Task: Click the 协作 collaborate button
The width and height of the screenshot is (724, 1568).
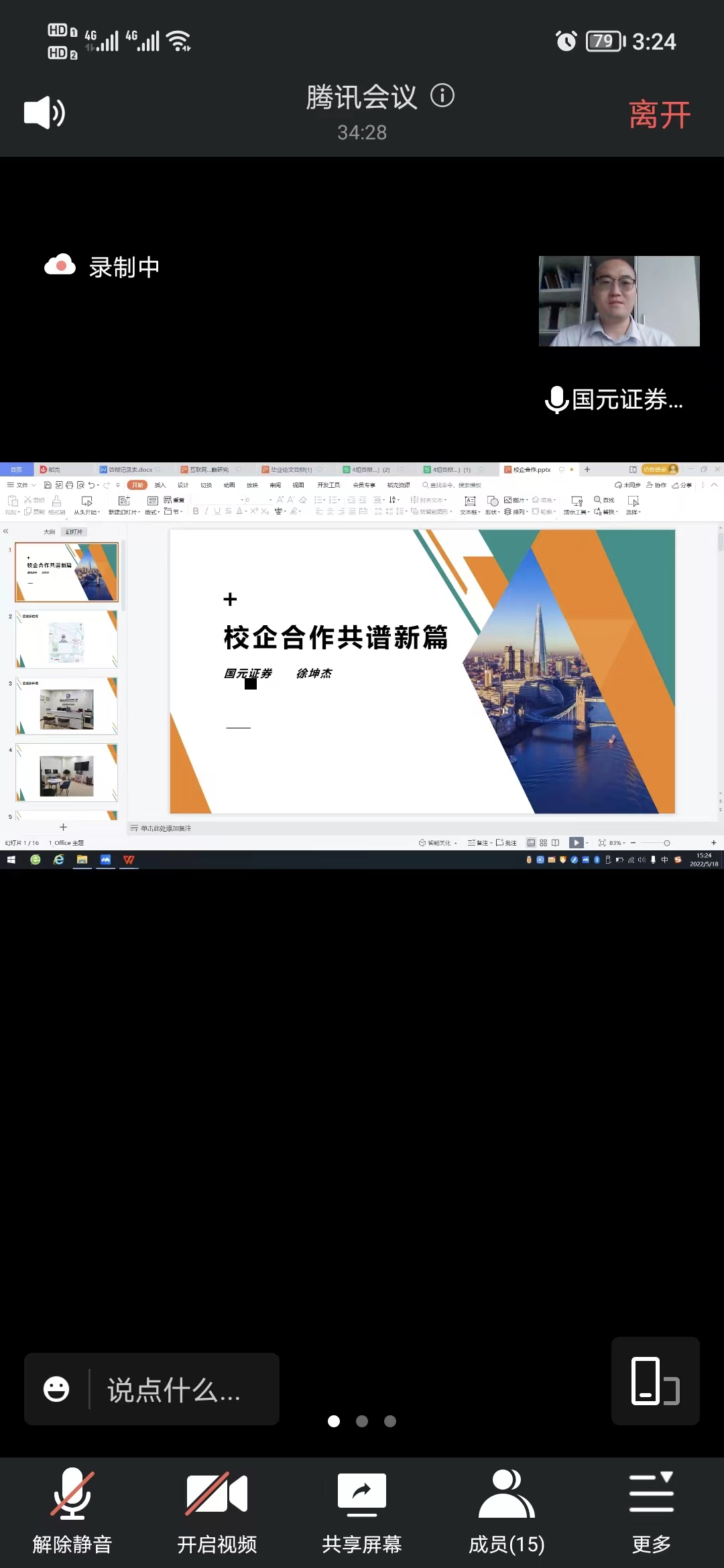Action: [657, 484]
